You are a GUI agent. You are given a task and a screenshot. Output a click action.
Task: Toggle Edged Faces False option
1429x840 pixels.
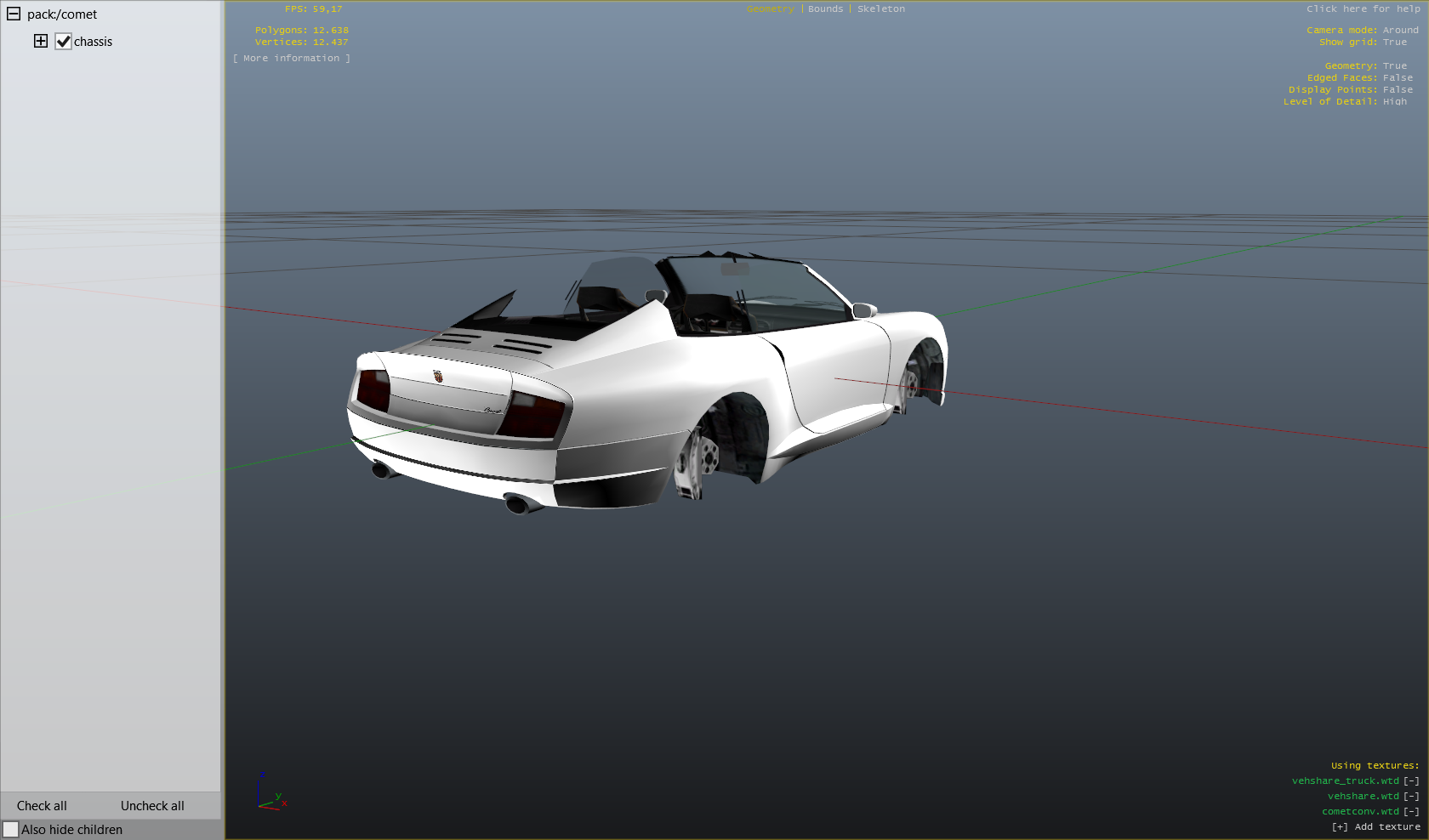click(x=1398, y=77)
